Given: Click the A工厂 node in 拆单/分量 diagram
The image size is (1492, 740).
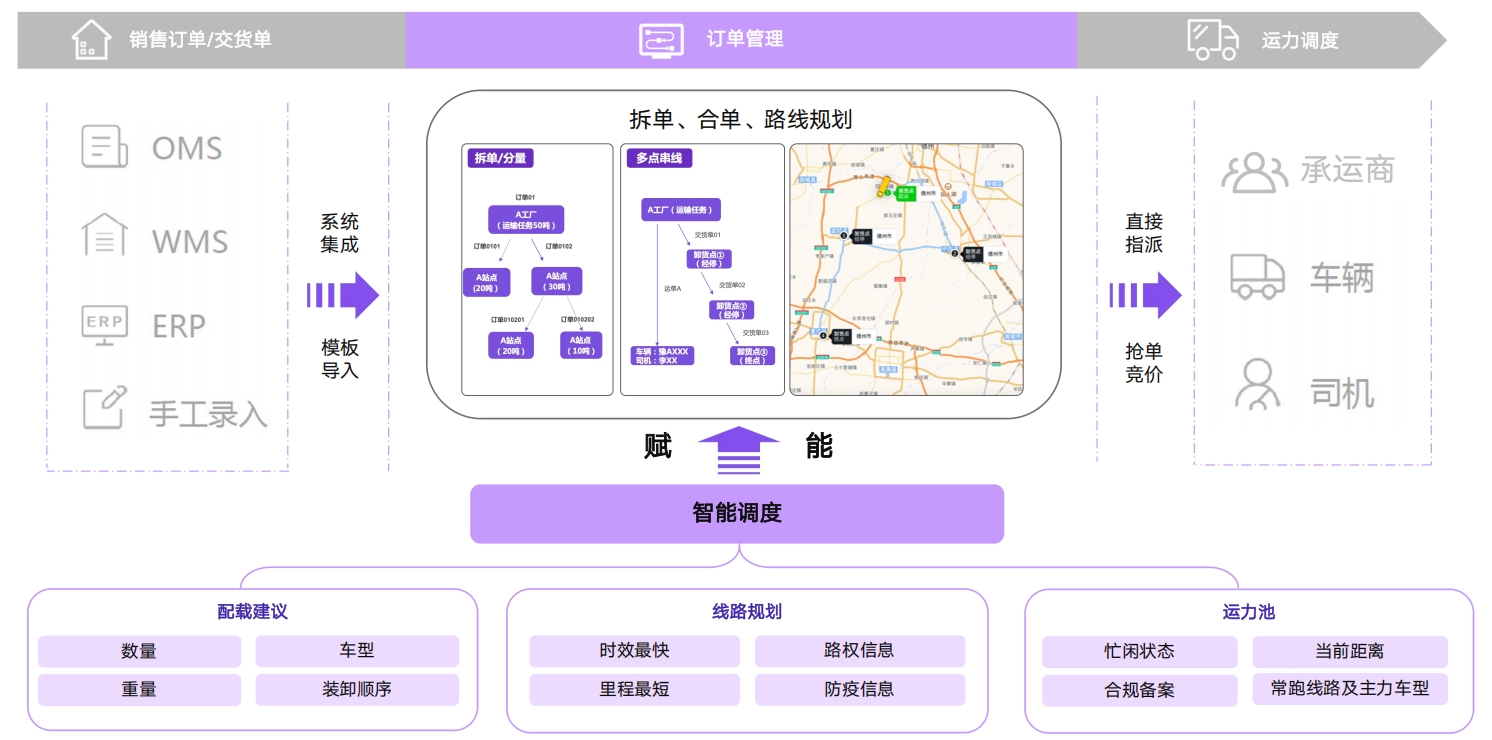Looking at the screenshot, I should coord(525,220).
